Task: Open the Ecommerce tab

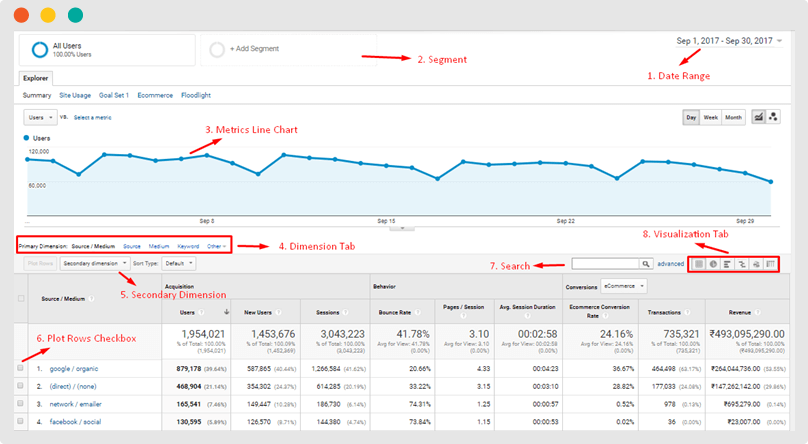Action: (x=155, y=95)
